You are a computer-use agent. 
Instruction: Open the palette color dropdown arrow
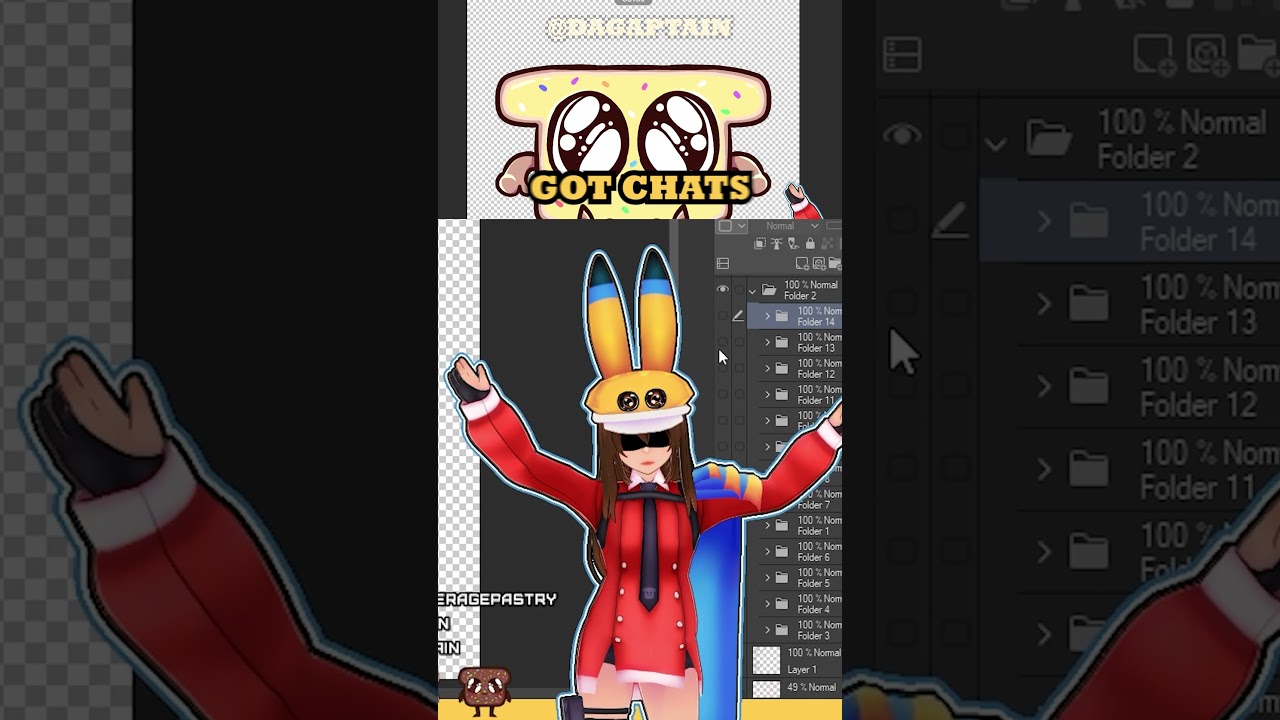[741, 226]
